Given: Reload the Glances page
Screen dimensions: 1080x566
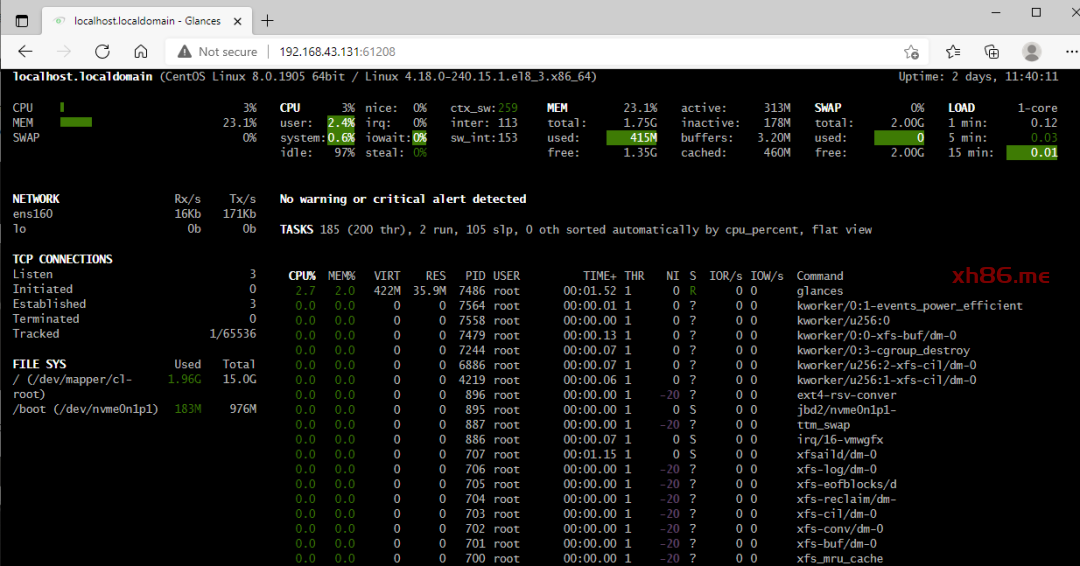Looking at the screenshot, I should coord(102,52).
